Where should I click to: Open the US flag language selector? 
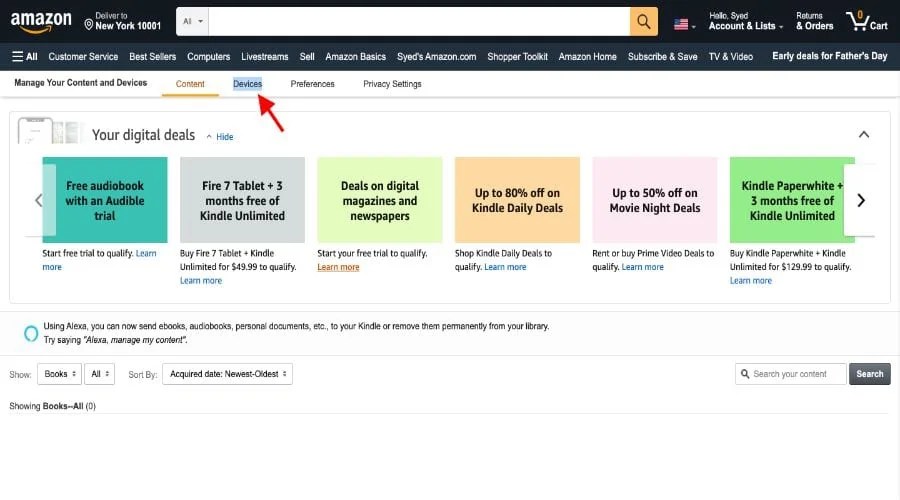[x=684, y=25]
